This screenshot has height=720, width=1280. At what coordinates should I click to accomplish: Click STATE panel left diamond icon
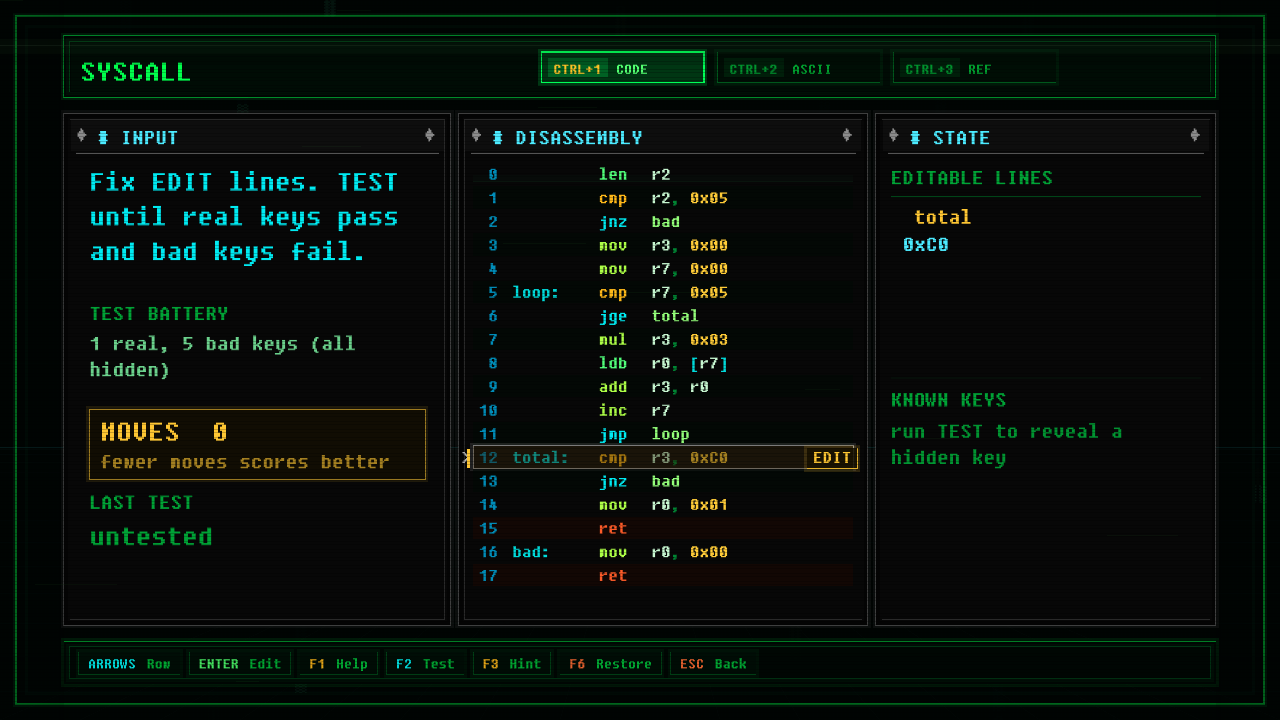[x=893, y=136]
